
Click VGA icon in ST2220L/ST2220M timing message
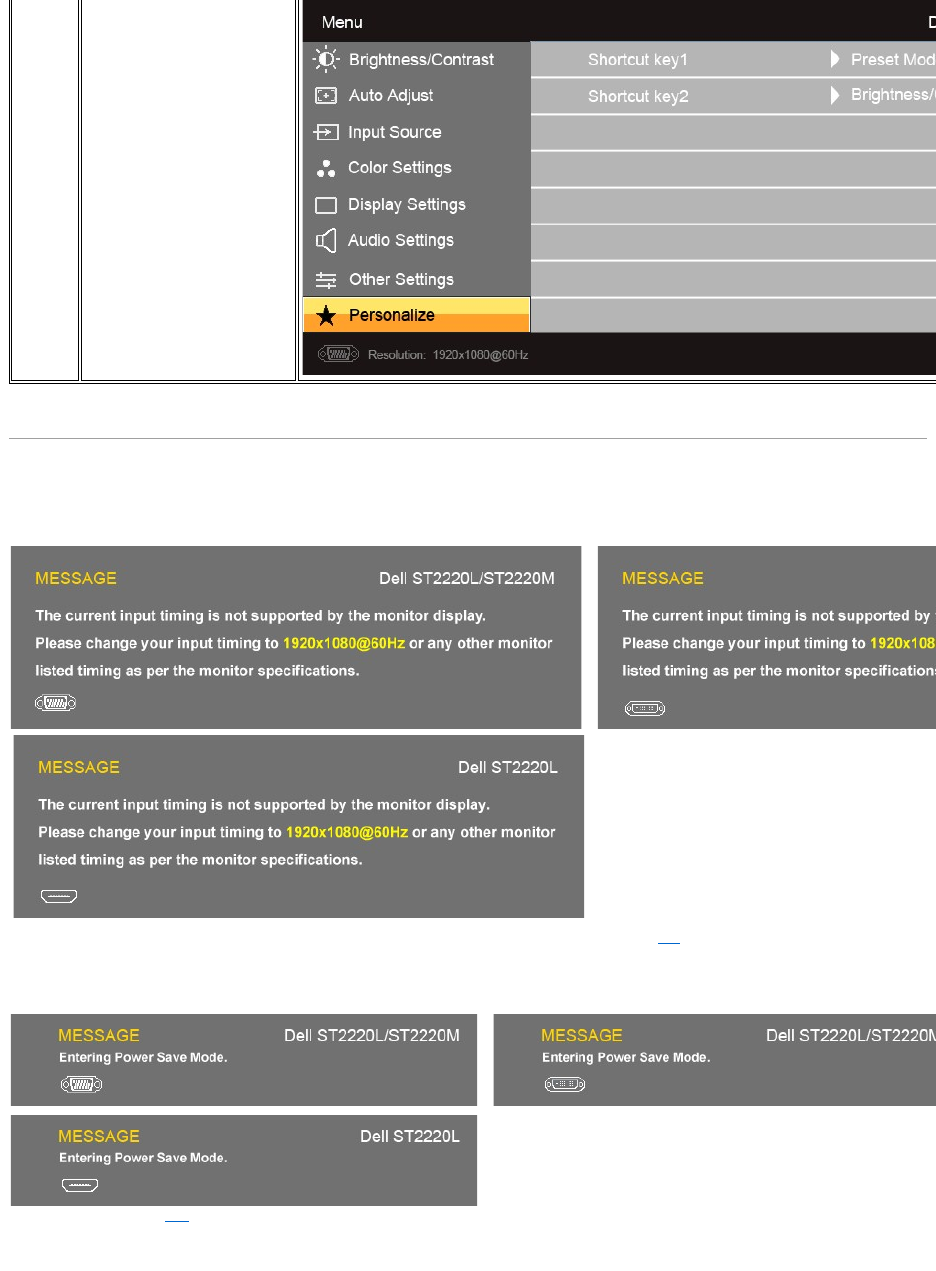click(x=56, y=703)
